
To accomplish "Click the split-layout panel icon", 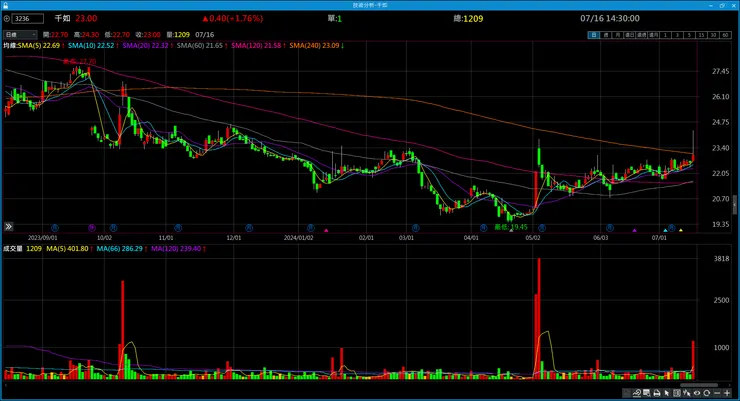I will coord(677,393).
